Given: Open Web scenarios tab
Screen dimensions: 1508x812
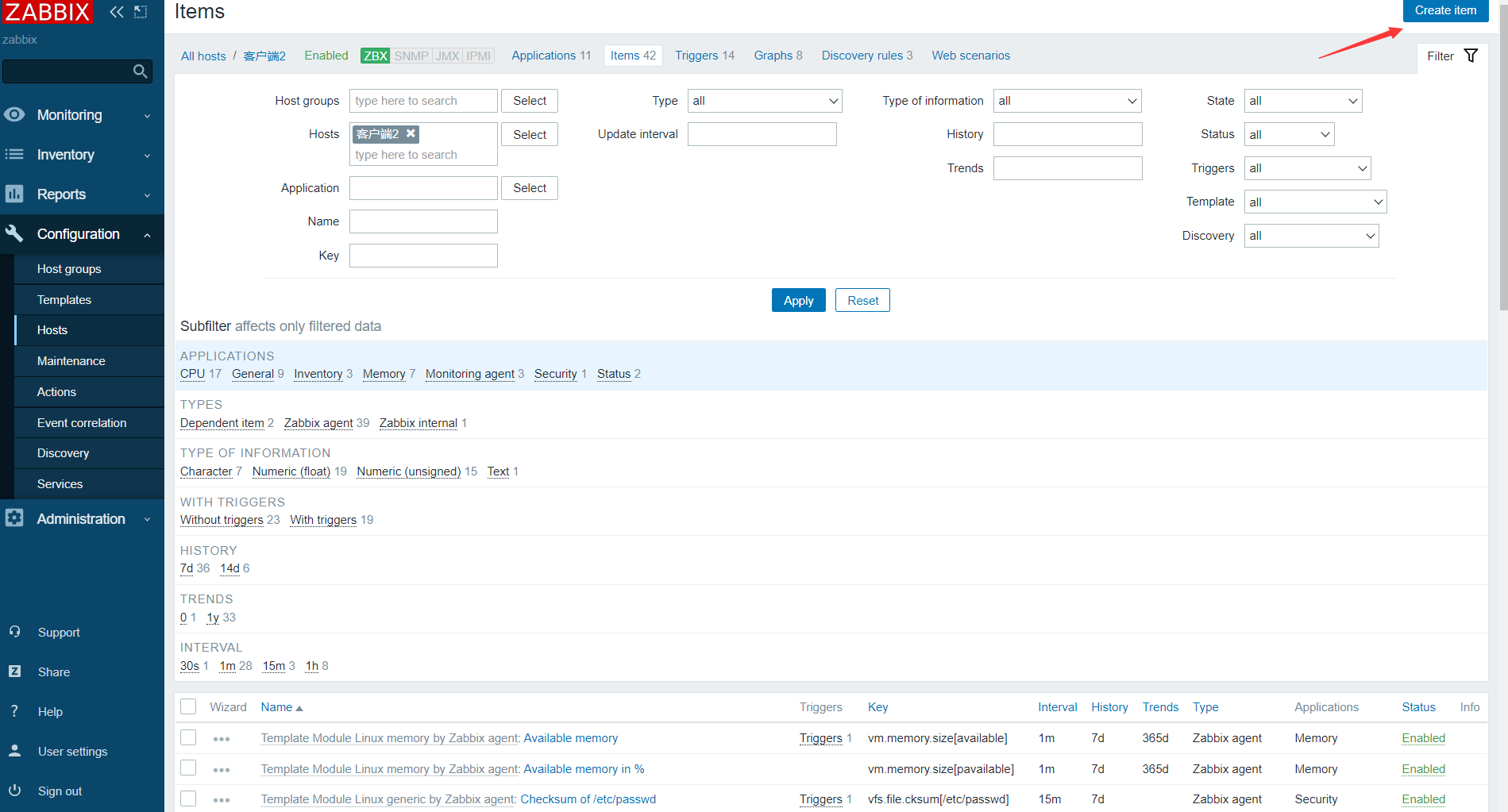Looking at the screenshot, I should click(970, 56).
